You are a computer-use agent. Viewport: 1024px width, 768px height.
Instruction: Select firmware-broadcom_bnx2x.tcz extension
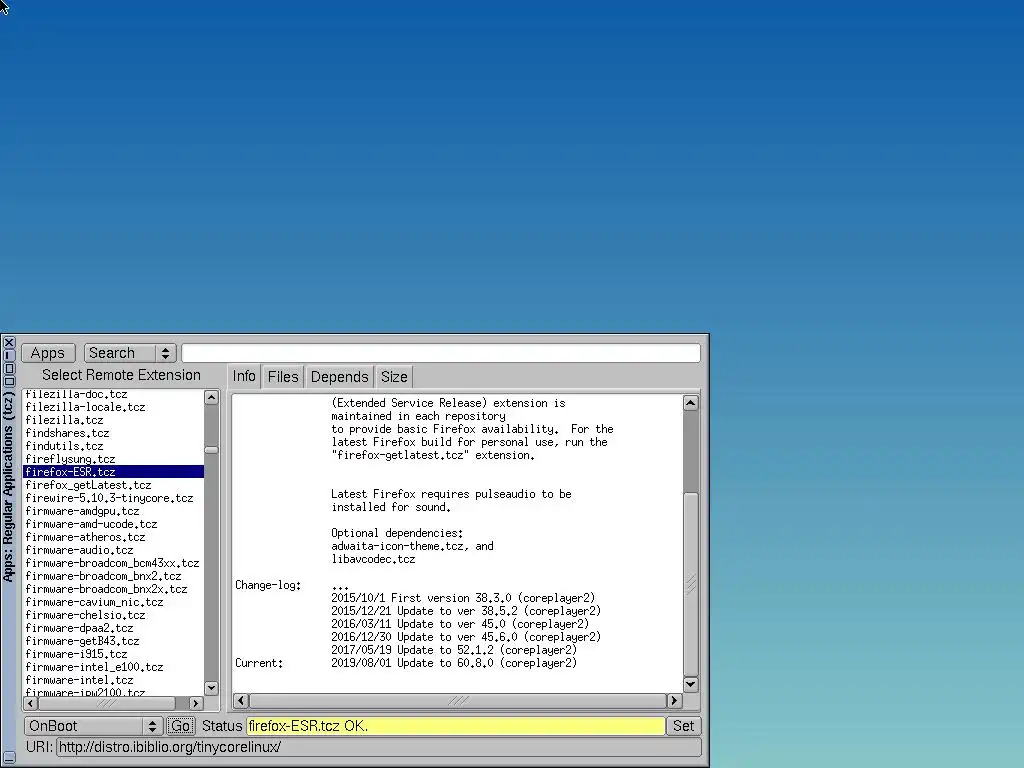pos(113,589)
